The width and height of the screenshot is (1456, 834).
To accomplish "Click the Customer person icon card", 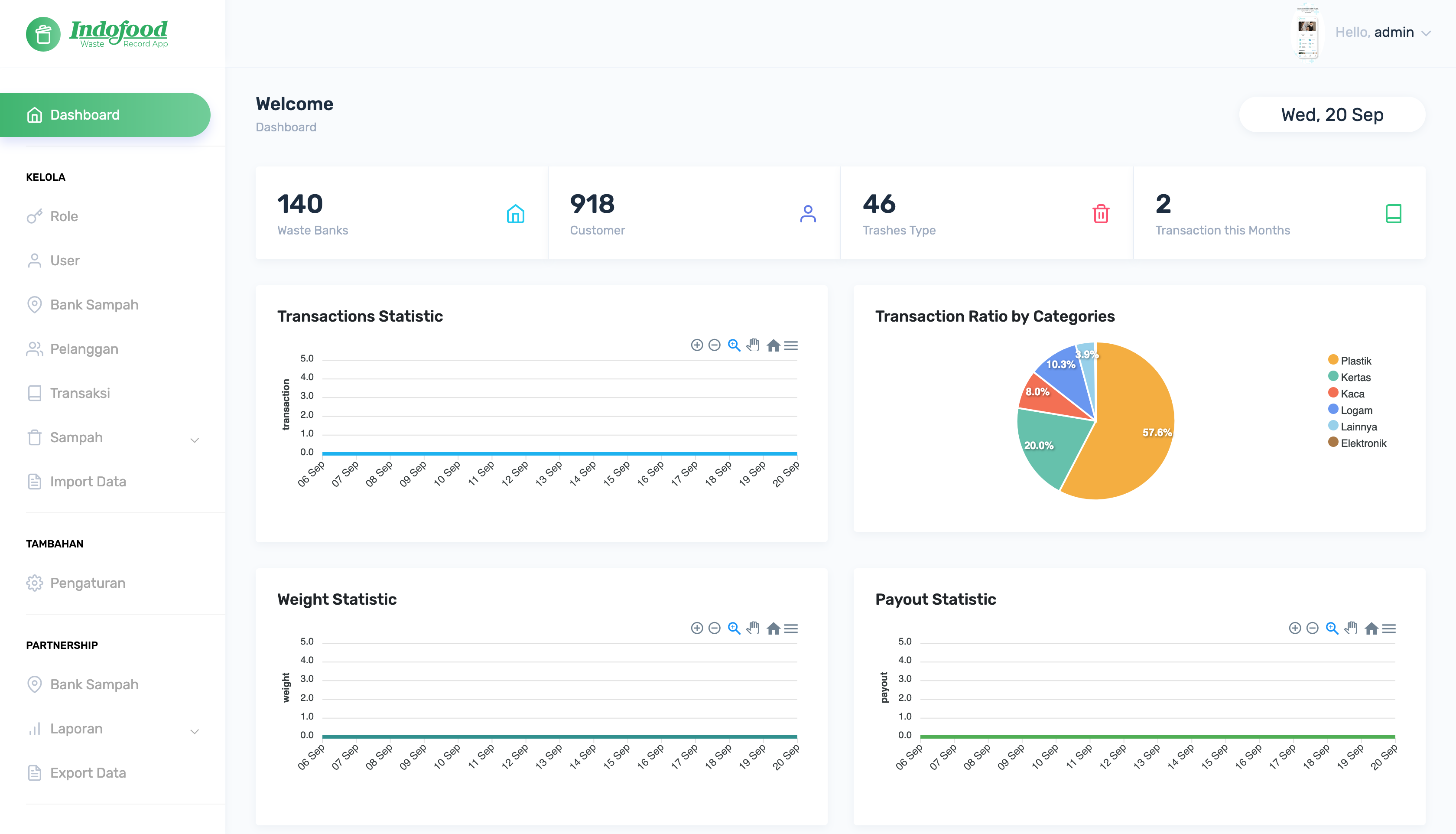I will (808, 214).
